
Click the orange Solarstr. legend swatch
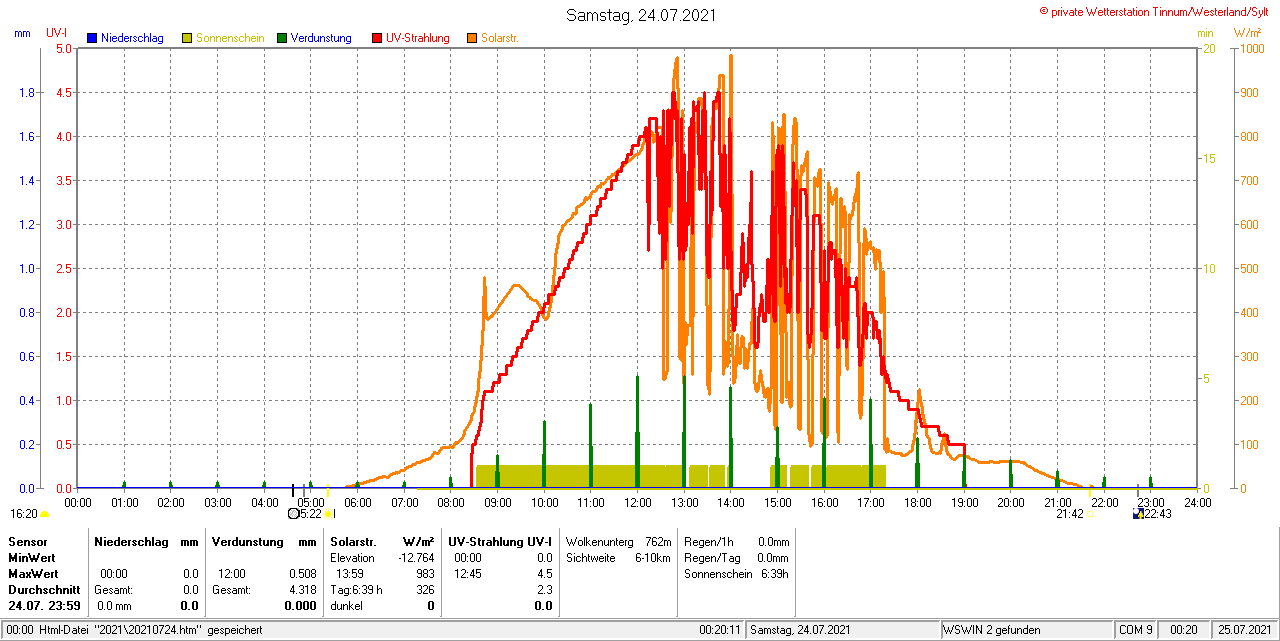(472, 38)
